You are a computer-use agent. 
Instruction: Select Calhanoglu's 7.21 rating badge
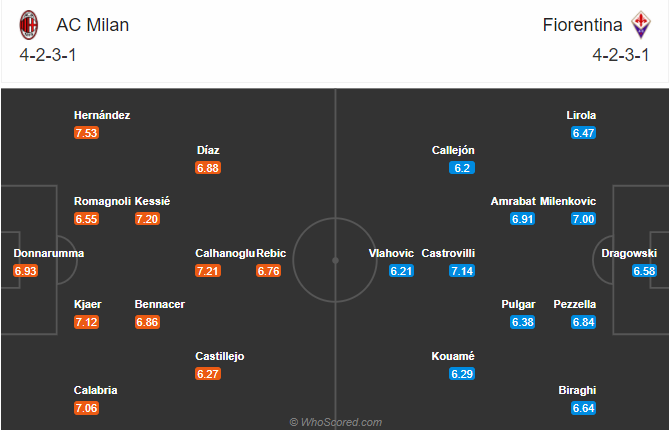(208, 271)
